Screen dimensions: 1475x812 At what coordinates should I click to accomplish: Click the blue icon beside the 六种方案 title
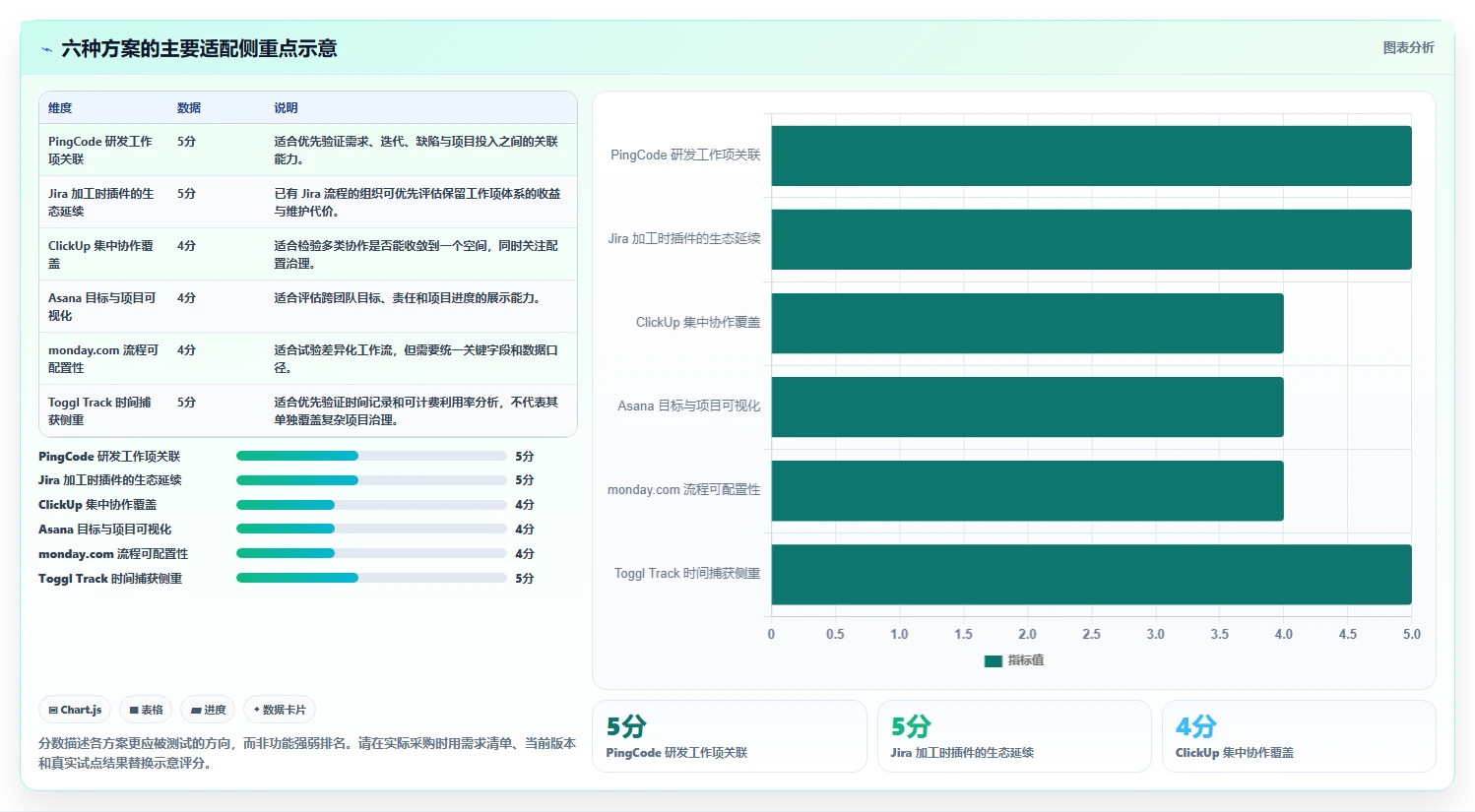click(46, 49)
